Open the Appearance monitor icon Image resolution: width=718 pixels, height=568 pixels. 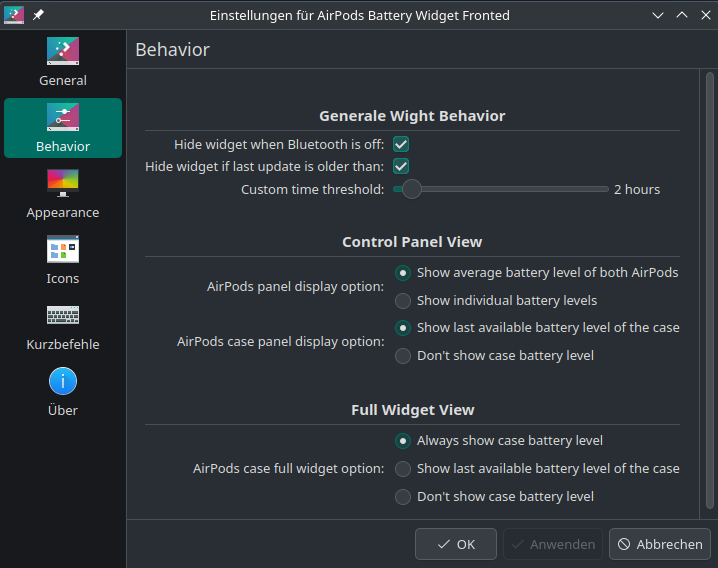pyautogui.click(x=63, y=183)
